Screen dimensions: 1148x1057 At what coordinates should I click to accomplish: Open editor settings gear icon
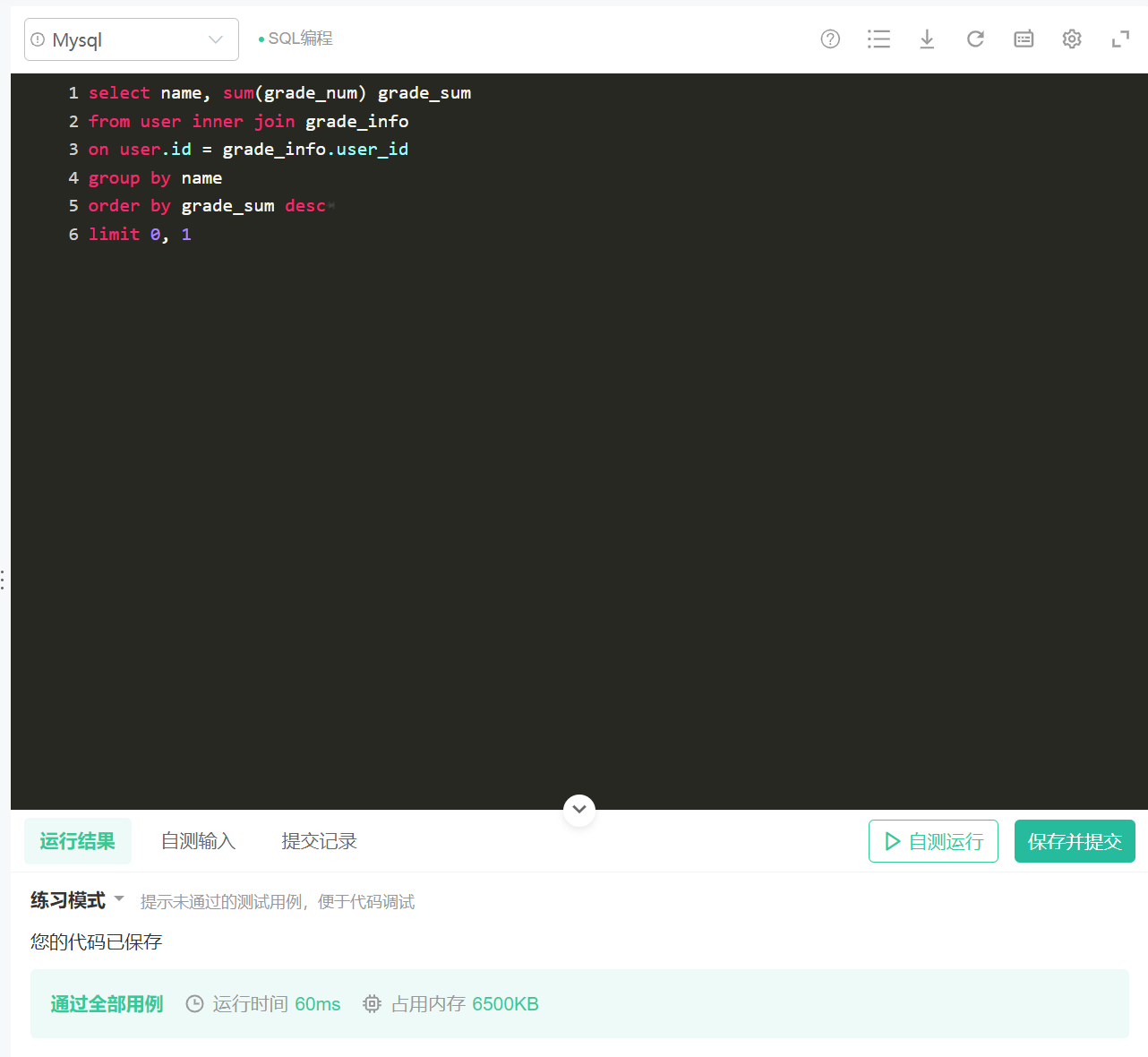coord(1072,39)
